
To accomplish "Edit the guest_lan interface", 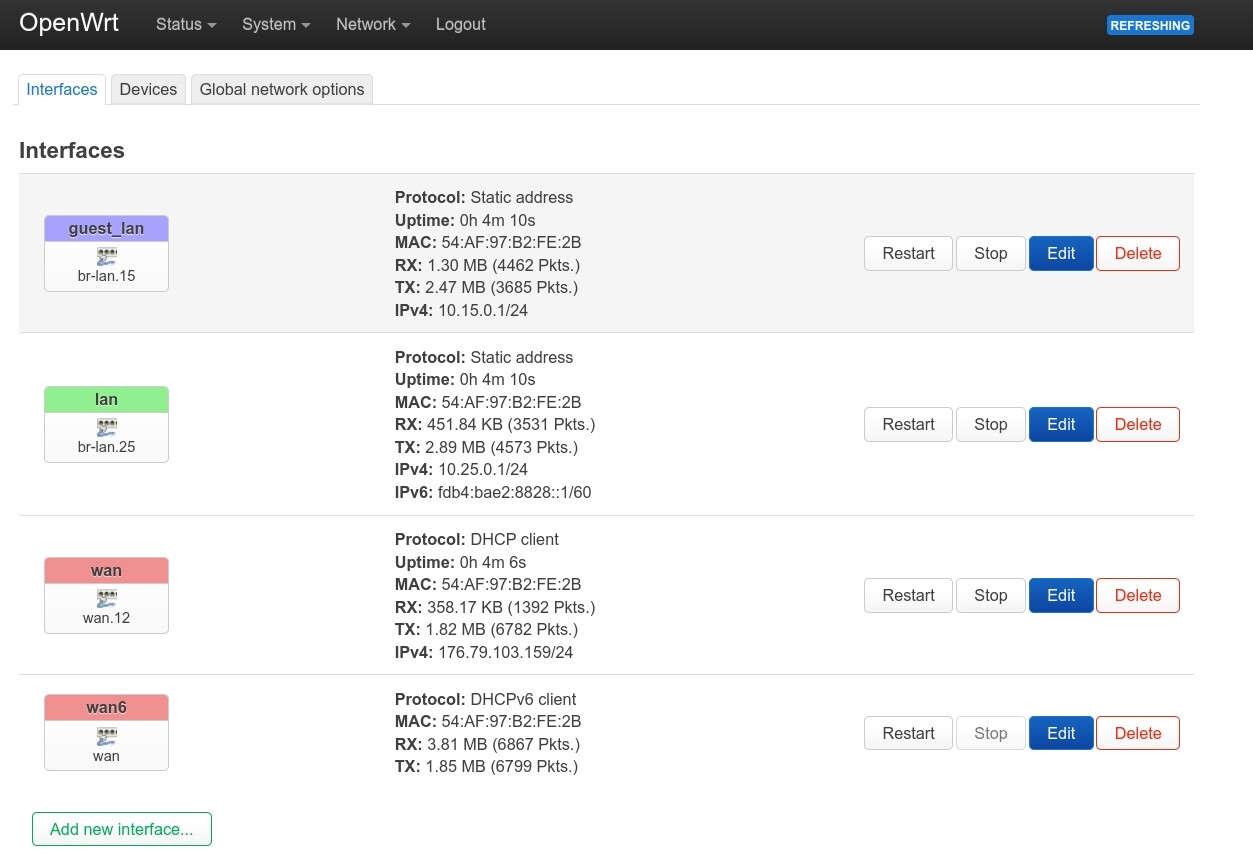I will tap(1060, 253).
